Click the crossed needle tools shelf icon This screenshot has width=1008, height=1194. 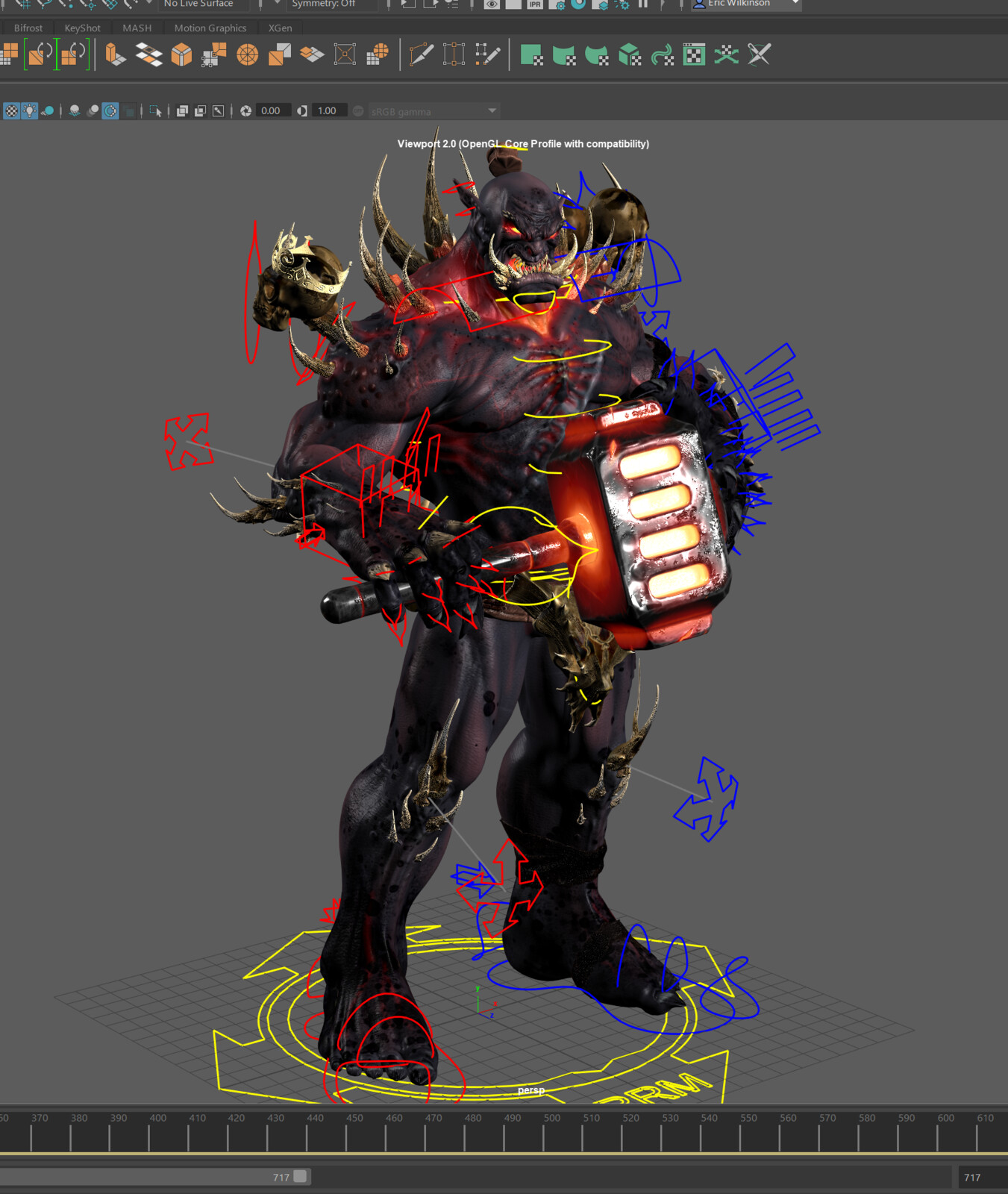[759, 54]
